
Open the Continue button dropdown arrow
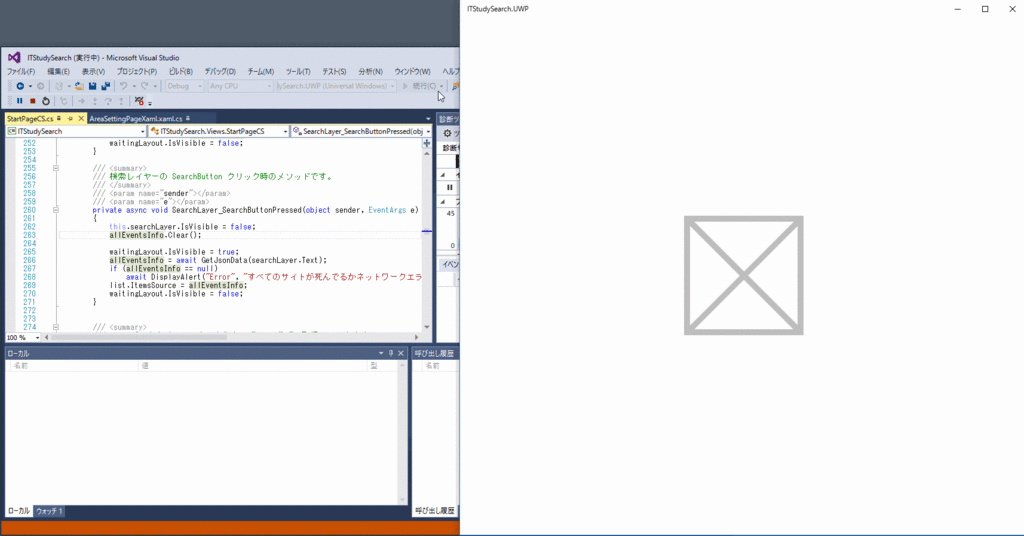441,86
